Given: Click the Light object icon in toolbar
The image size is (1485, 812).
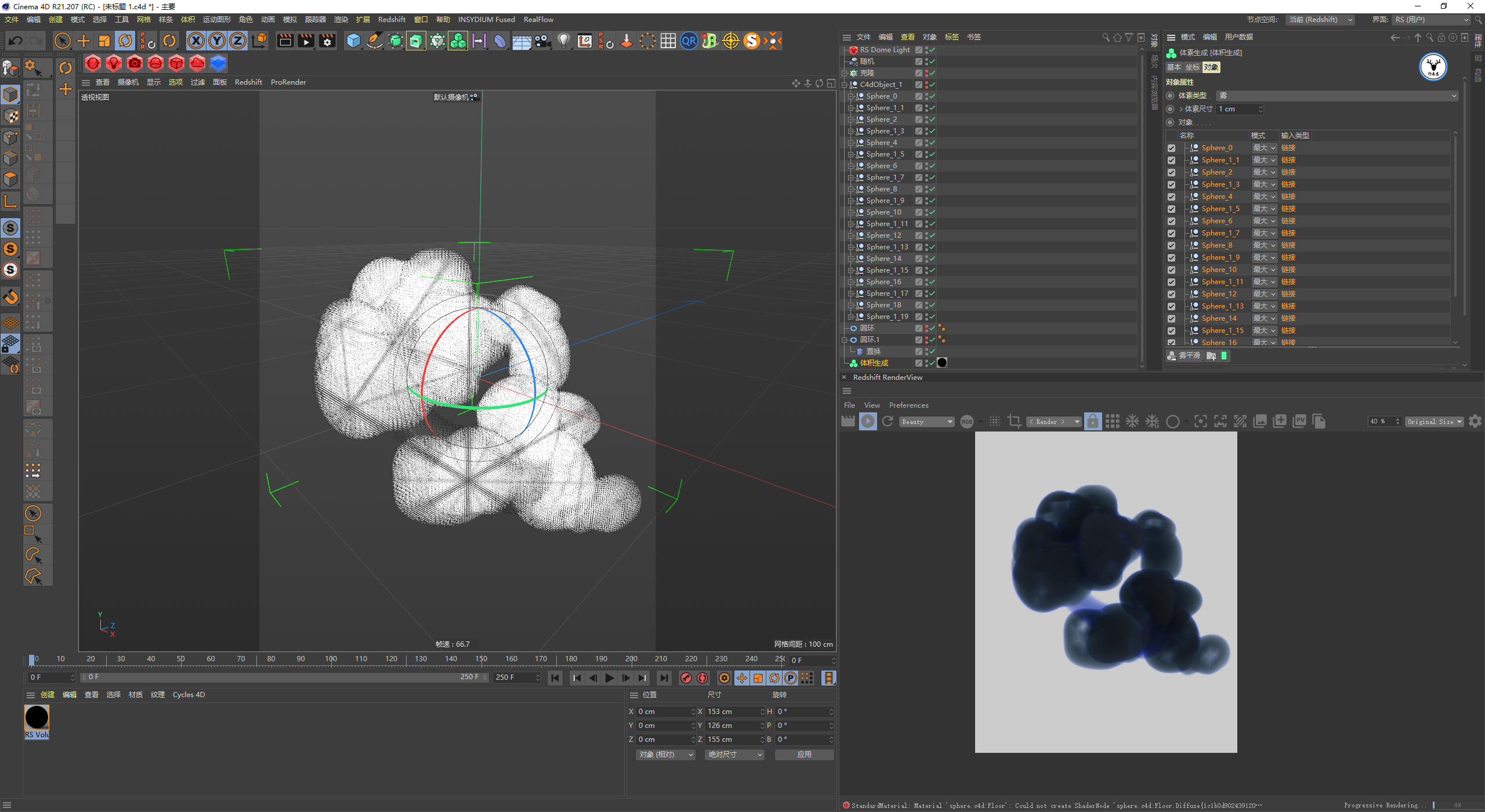Looking at the screenshot, I should click(563, 41).
